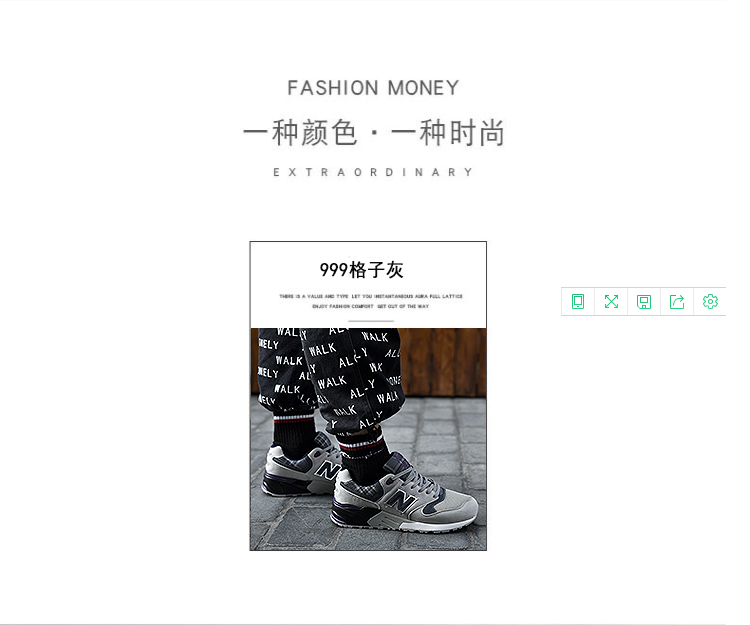
Task: Open settings via the green gear icon
Action: 710,302
